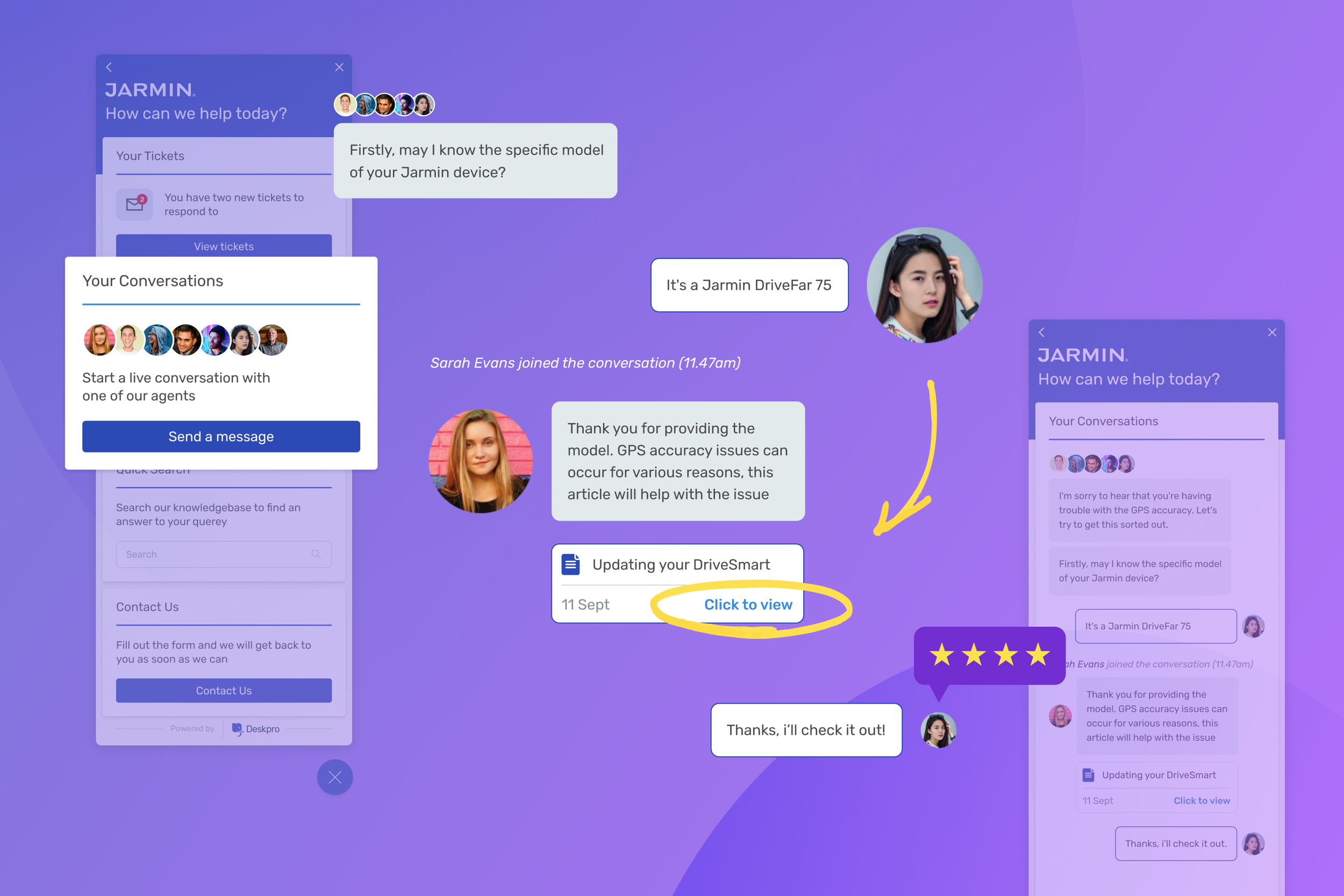Viewport: 1344px width, 896px height.
Task: Click "I'm sorry to hear" message in right widget
Action: [x=1139, y=510]
